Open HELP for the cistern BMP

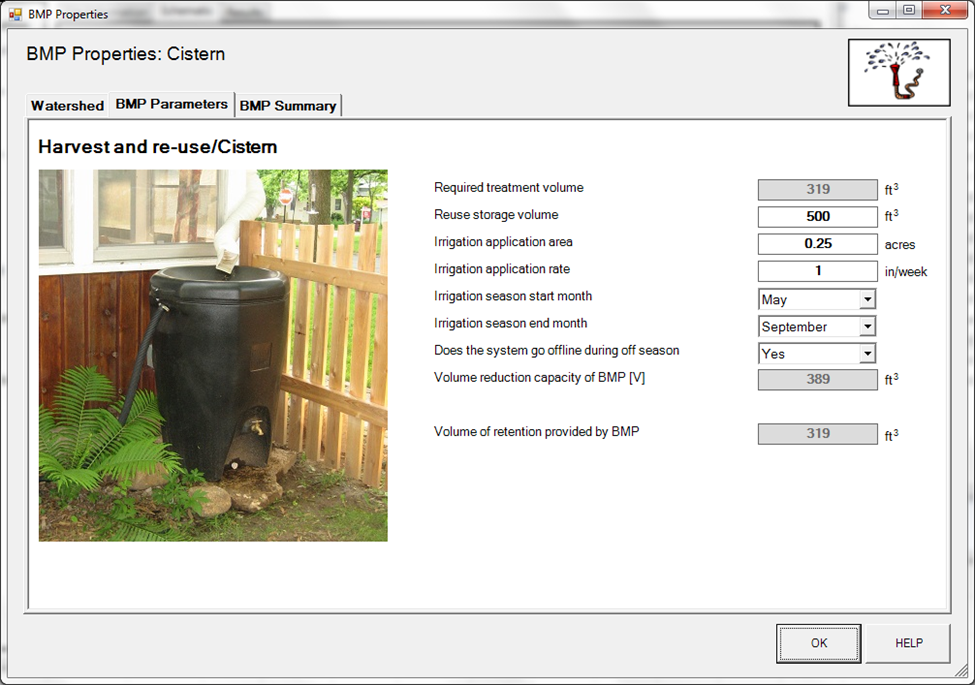[908, 643]
